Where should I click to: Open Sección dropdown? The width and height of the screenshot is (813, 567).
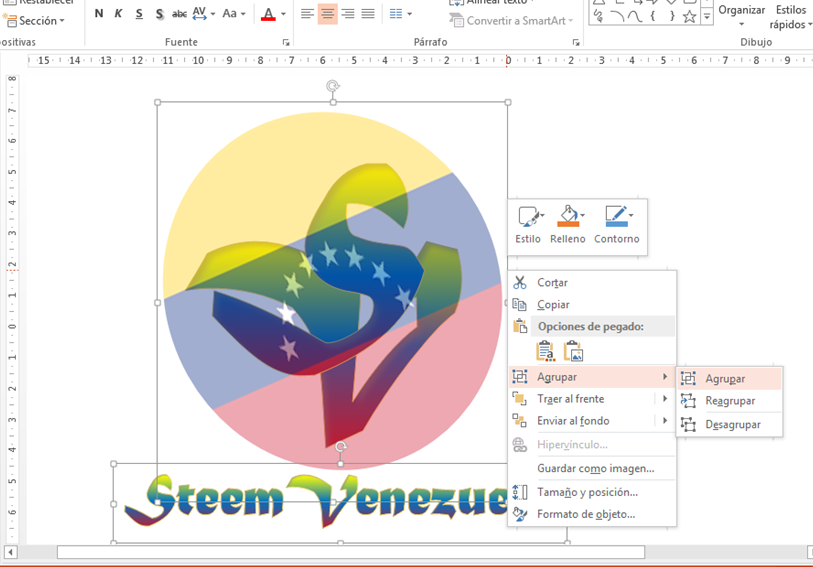34,21
